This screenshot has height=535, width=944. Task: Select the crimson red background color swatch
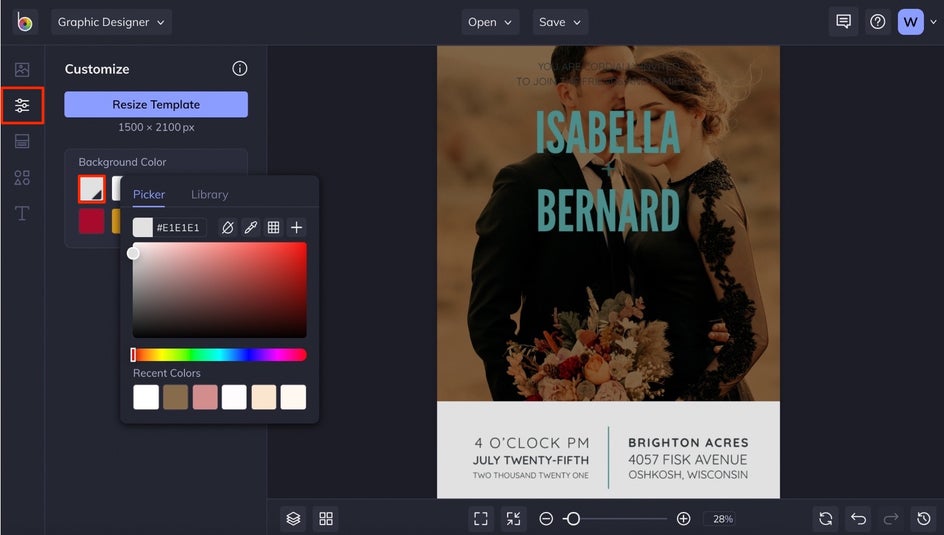click(x=92, y=221)
